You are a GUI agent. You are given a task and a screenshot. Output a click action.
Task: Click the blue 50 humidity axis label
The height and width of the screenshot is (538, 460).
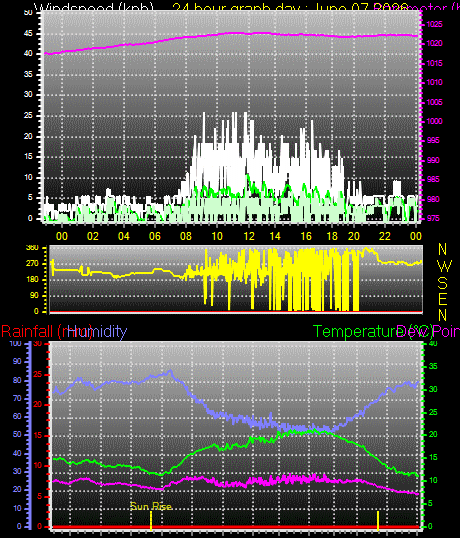pos(17,434)
